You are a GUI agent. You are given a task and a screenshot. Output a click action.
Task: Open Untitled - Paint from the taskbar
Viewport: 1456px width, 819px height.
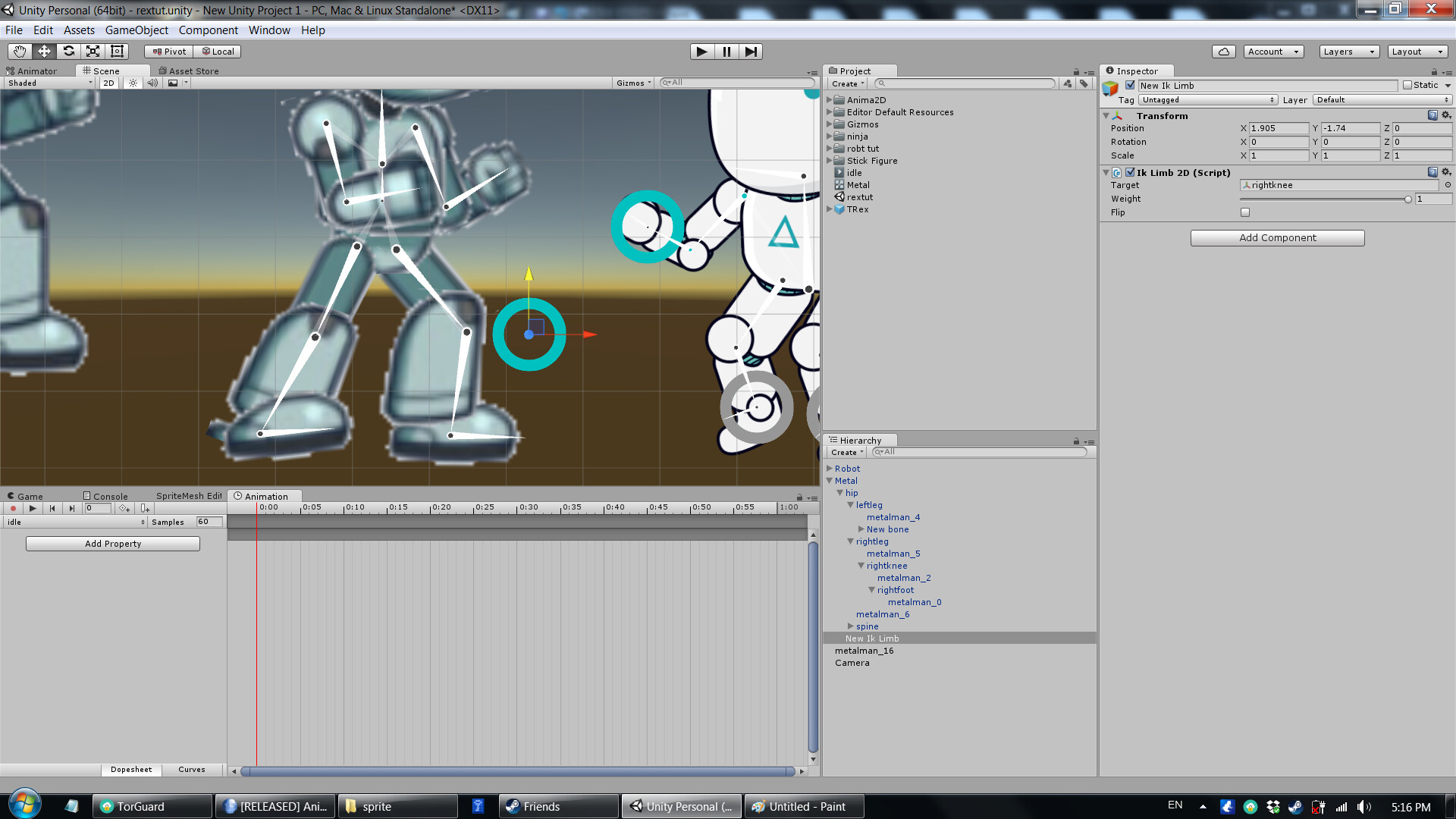click(804, 806)
